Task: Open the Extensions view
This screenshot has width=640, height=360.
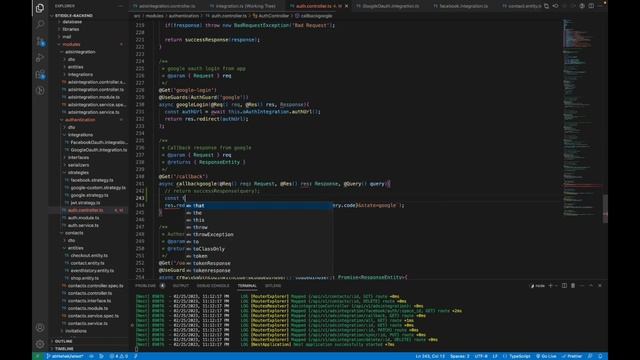Action: (40, 75)
